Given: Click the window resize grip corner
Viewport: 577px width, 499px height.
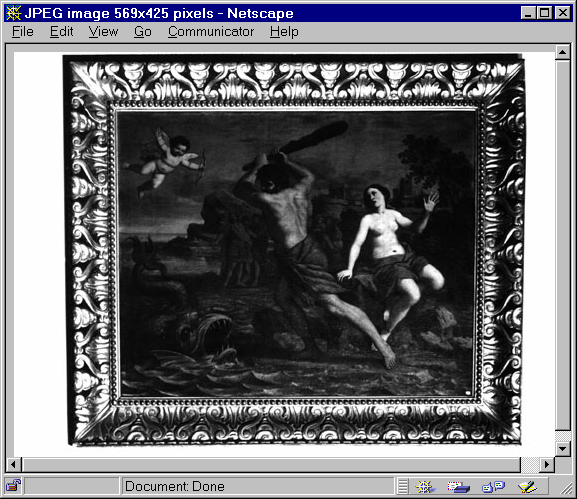Looking at the screenshot, I should (x=566, y=488).
